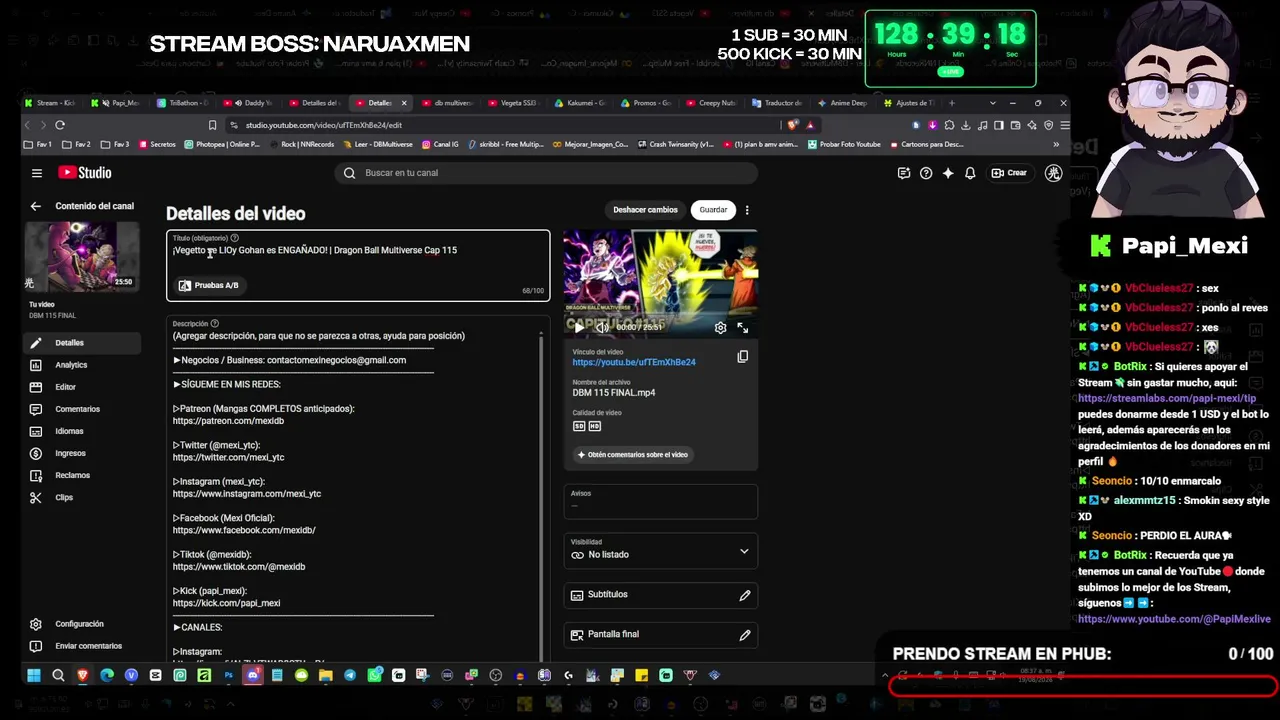Switch to the Creepy Nuts browser tab
Image resolution: width=1280 pixels, height=720 pixels.
coord(710,103)
